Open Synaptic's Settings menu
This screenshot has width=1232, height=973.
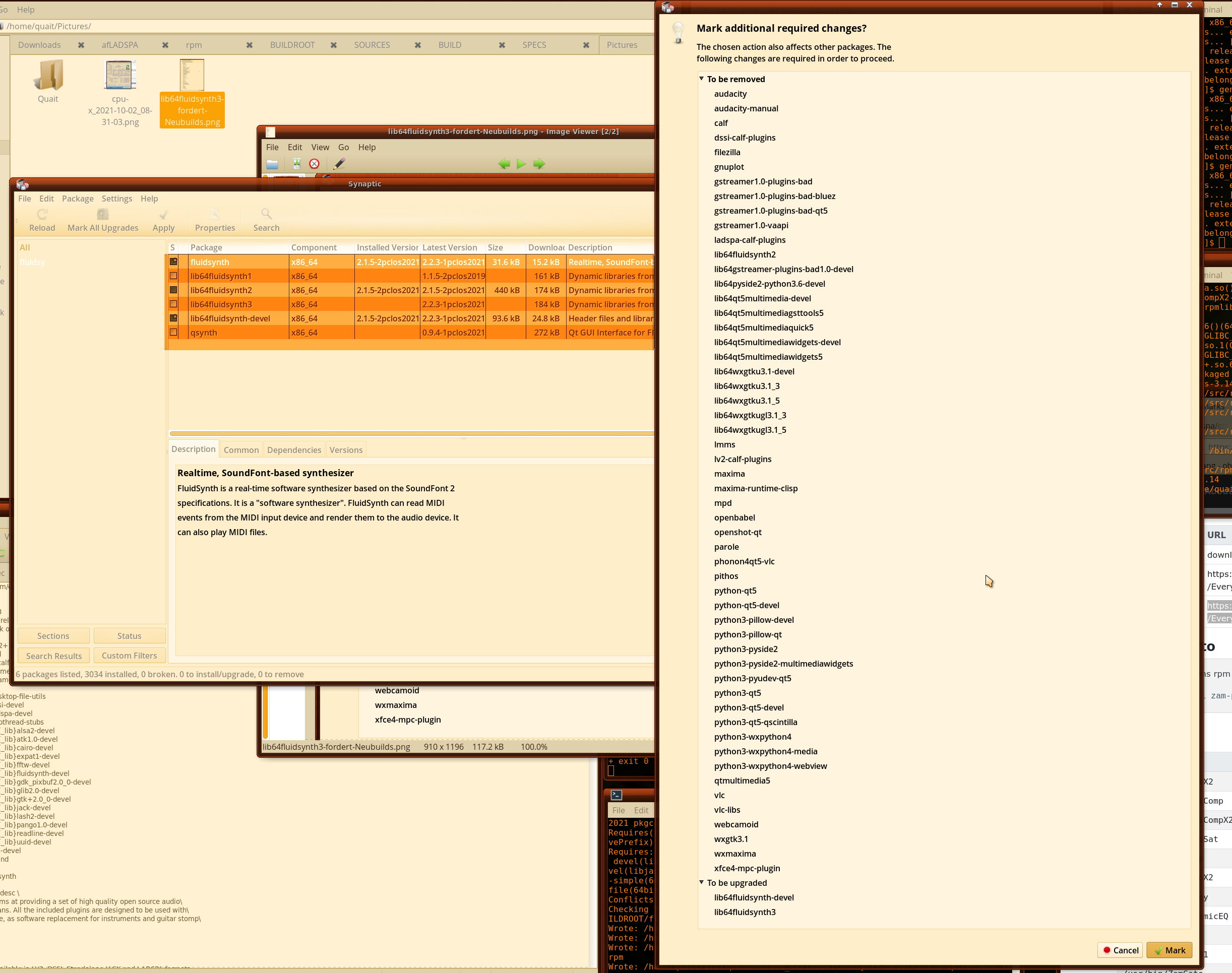[x=117, y=198]
